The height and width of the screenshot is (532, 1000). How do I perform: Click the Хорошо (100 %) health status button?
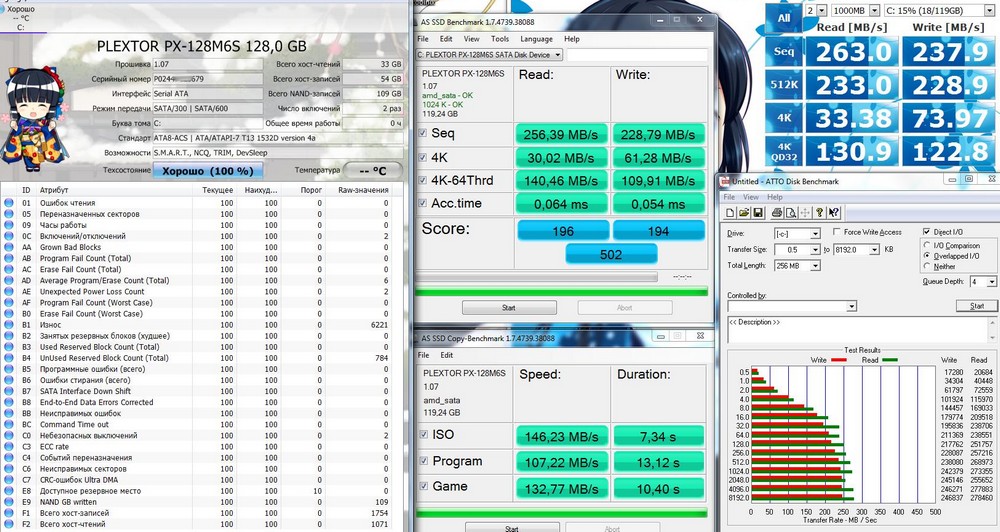coord(207,171)
